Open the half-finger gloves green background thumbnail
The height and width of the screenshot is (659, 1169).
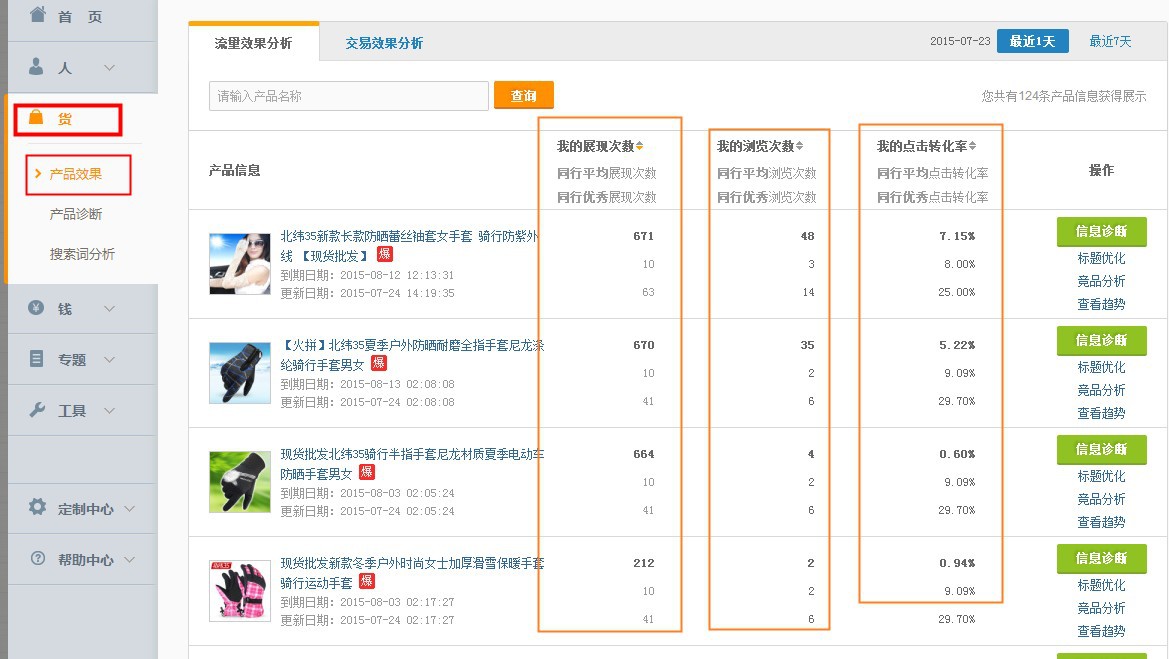pyautogui.click(x=240, y=482)
